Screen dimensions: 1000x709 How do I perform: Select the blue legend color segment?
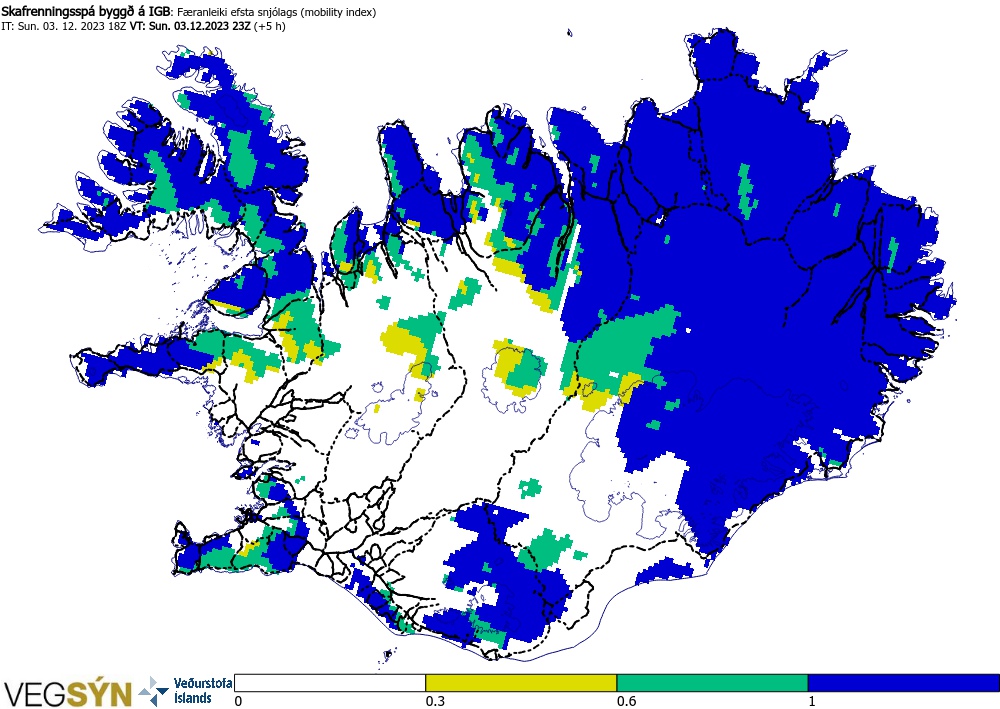tap(904, 683)
